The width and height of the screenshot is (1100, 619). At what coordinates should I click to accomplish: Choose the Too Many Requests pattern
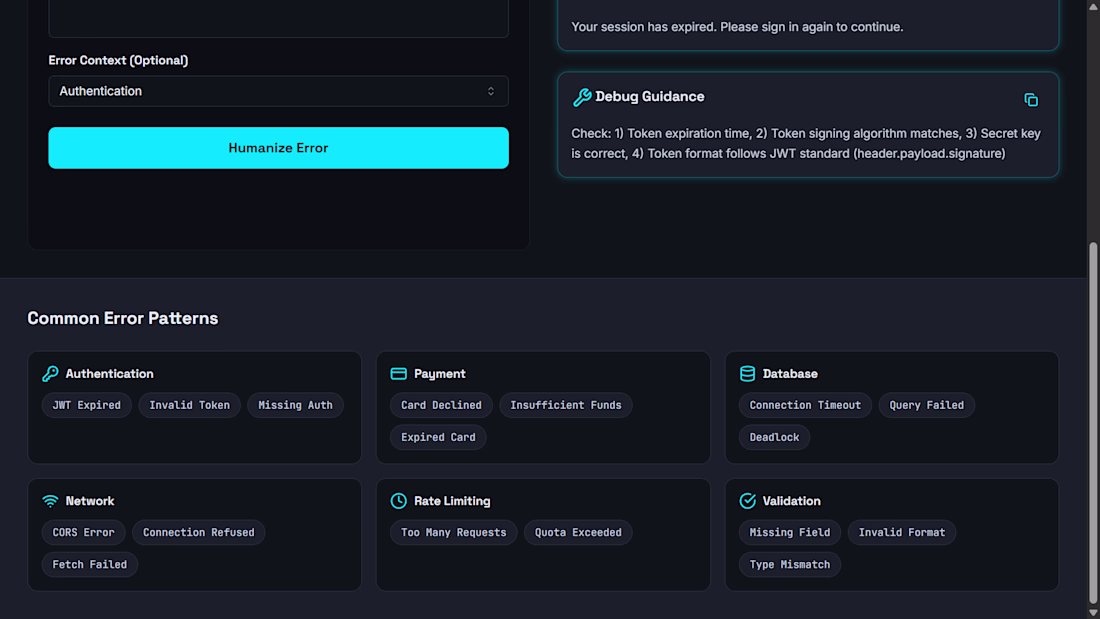pyautogui.click(x=453, y=532)
